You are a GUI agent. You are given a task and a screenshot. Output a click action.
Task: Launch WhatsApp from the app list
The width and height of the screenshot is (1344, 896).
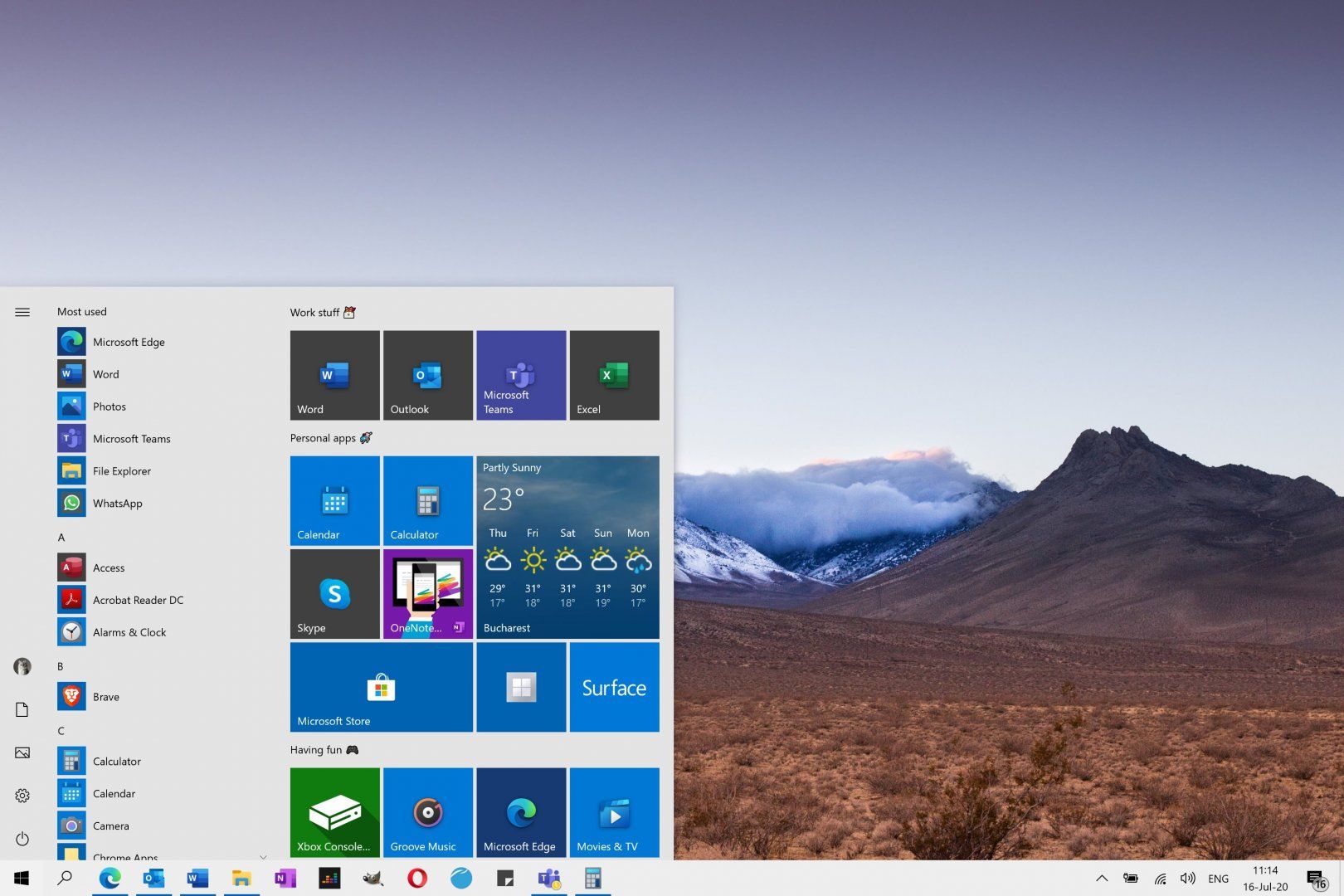point(162,504)
